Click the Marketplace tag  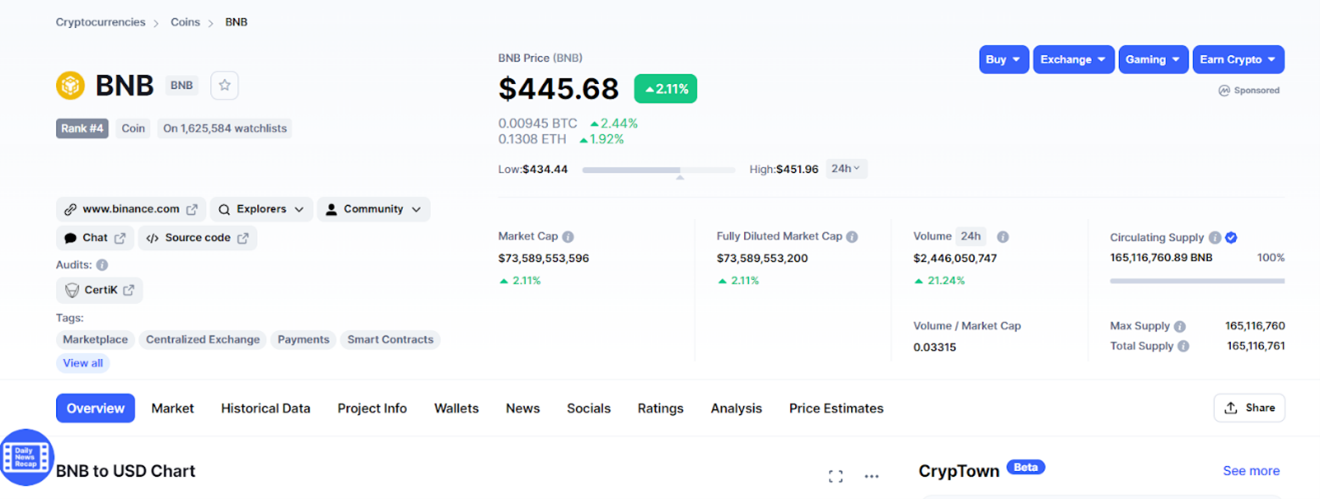click(95, 340)
